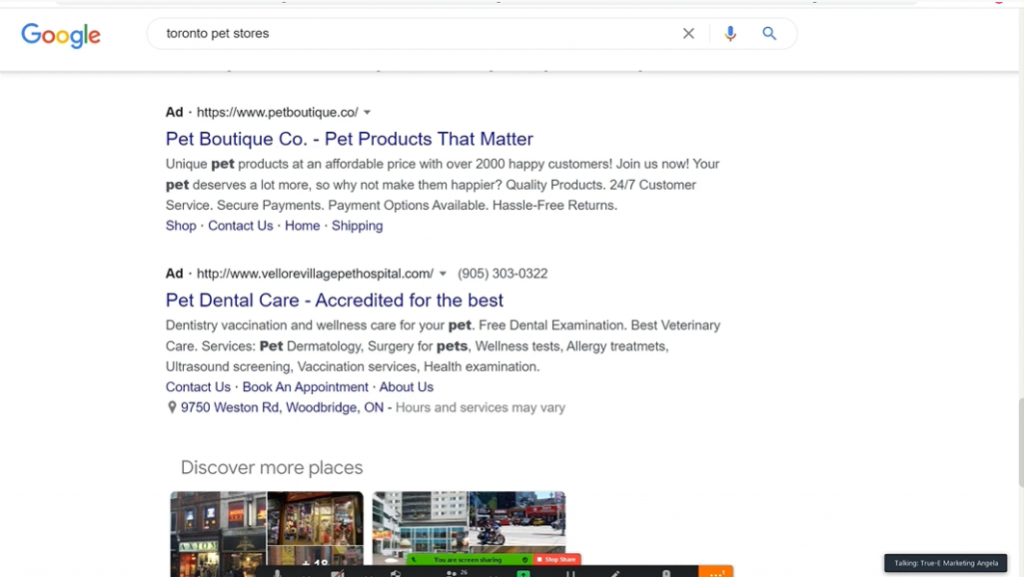
Task: Click the Home sitelink under Pet Boutique
Action: pyautogui.click(x=302, y=226)
